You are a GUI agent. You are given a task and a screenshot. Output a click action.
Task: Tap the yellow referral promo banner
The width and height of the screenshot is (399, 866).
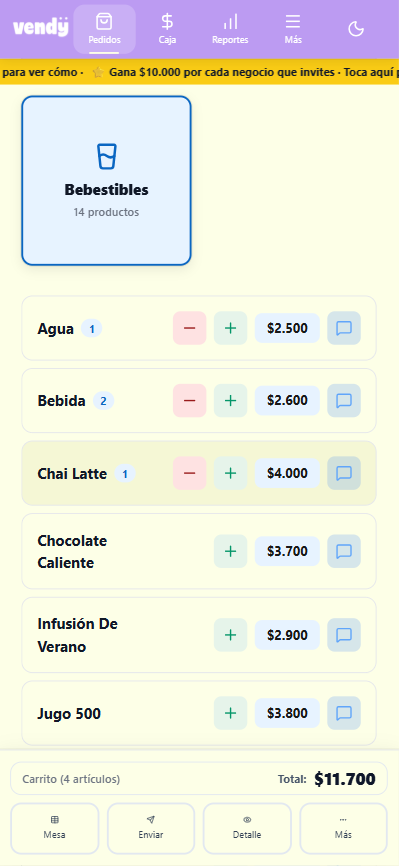200,72
